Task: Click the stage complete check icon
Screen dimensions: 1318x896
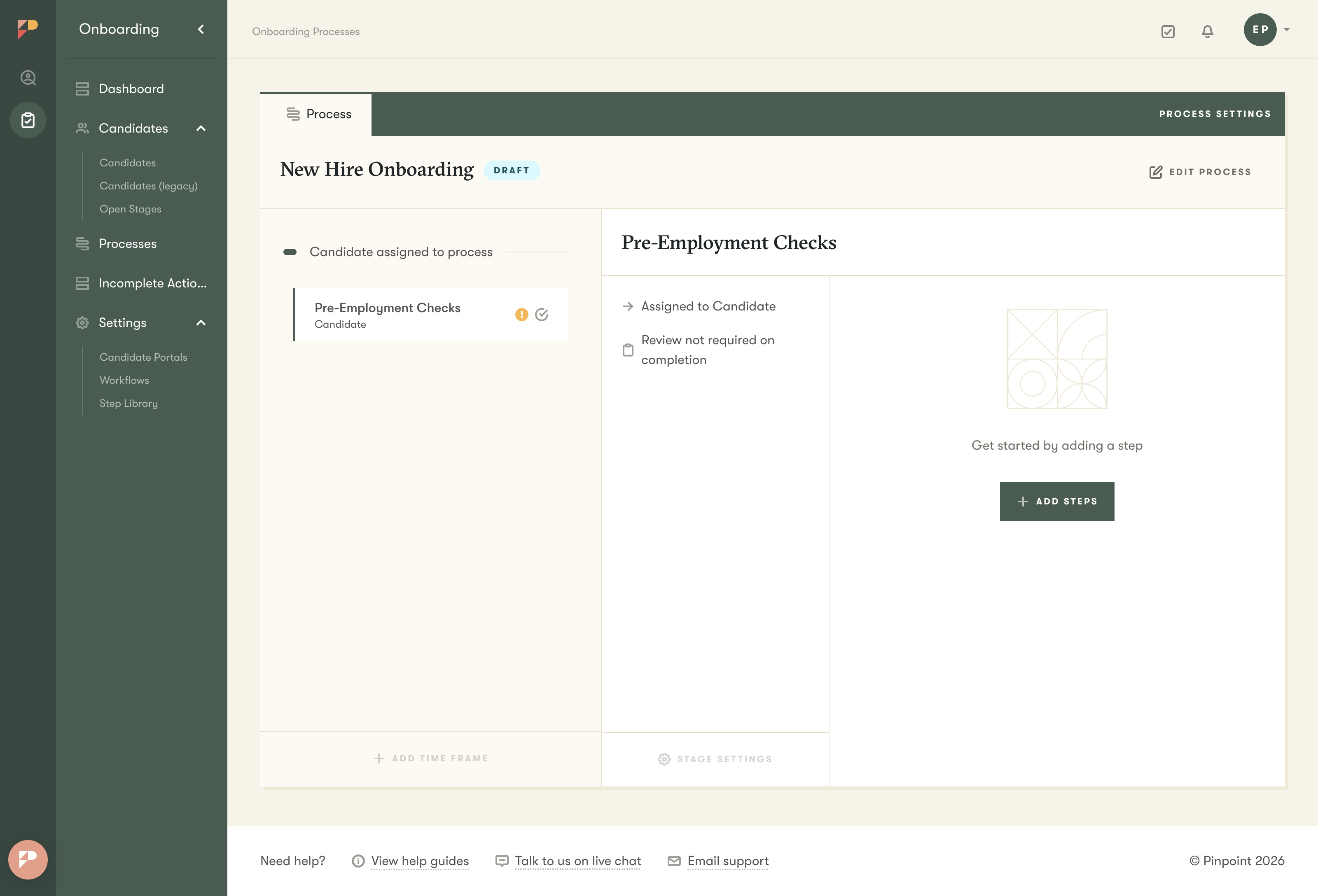Action: [542, 315]
